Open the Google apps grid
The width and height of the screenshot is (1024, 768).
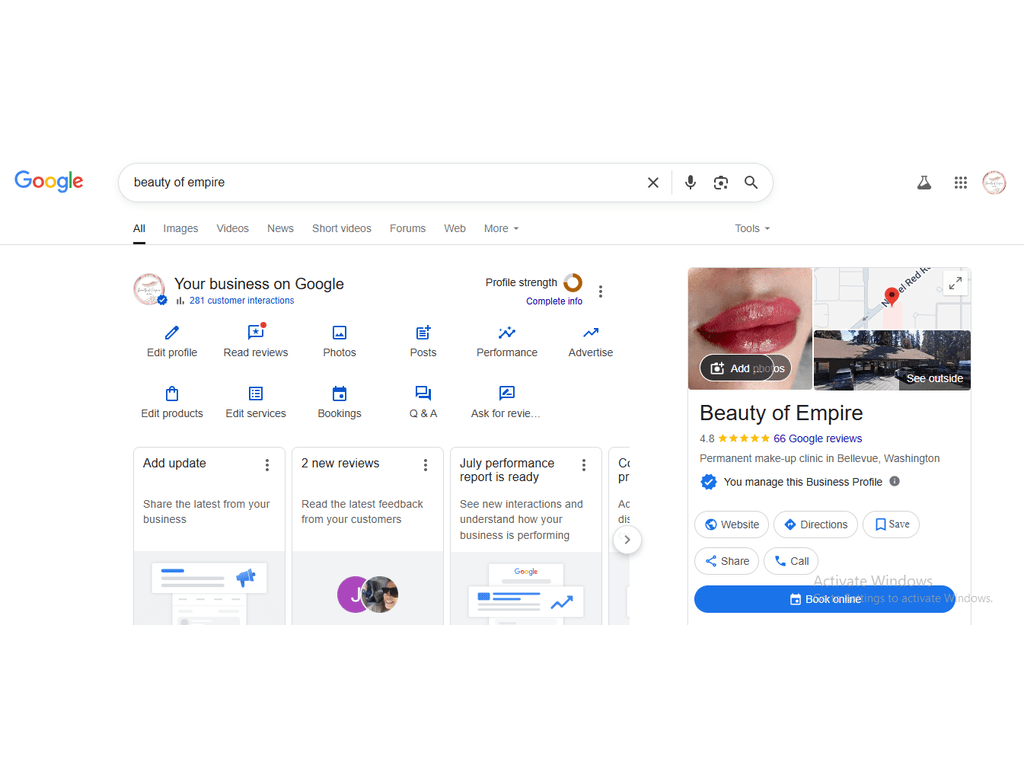pyautogui.click(x=960, y=183)
